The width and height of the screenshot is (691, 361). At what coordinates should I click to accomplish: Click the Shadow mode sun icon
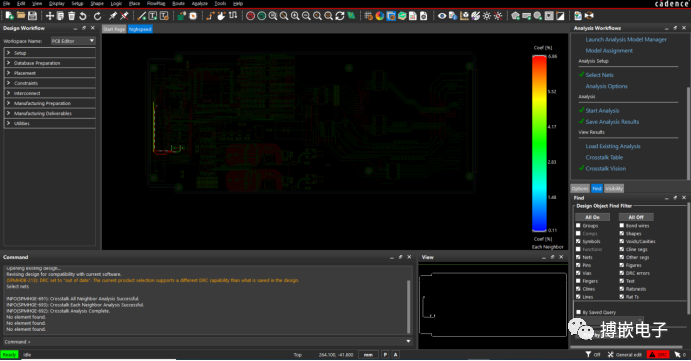click(487, 16)
